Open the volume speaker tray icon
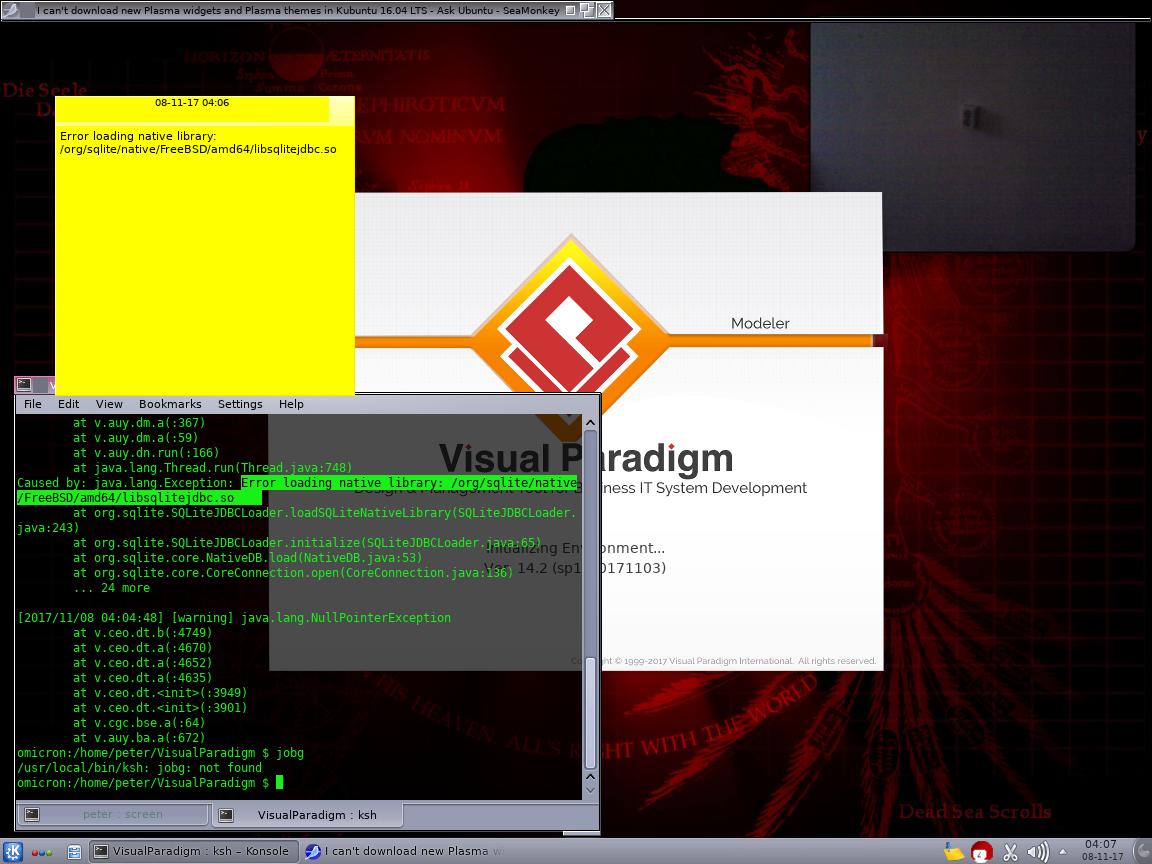Screen dimensions: 1152x864 click(1037, 852)
